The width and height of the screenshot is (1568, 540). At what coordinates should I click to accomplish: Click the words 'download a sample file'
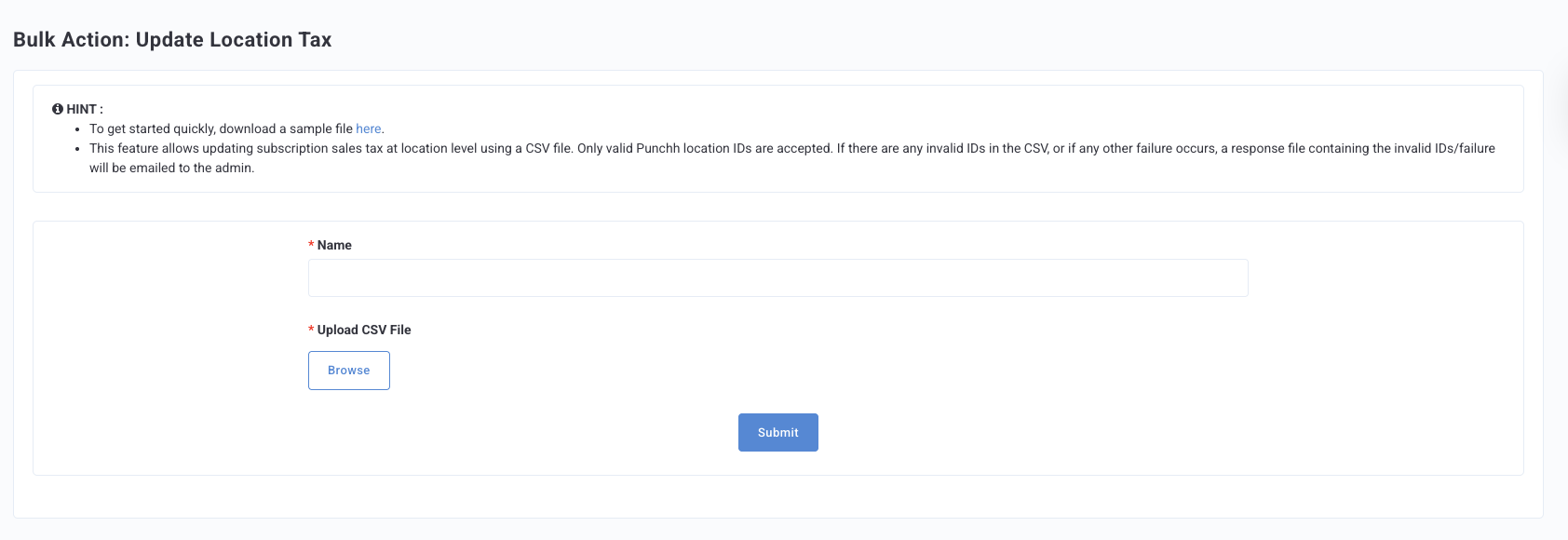pyautogui.click(x=286, y=128)
